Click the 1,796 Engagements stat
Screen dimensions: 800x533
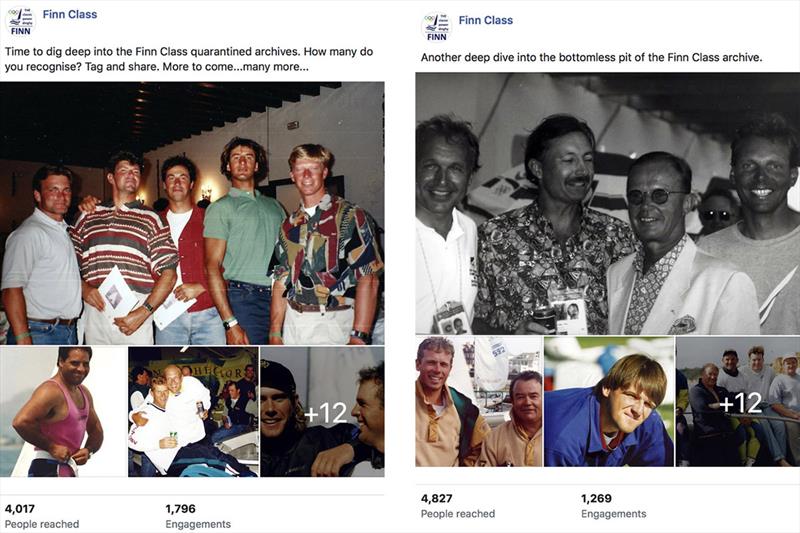pyautogui.click(x=197, y=515)
